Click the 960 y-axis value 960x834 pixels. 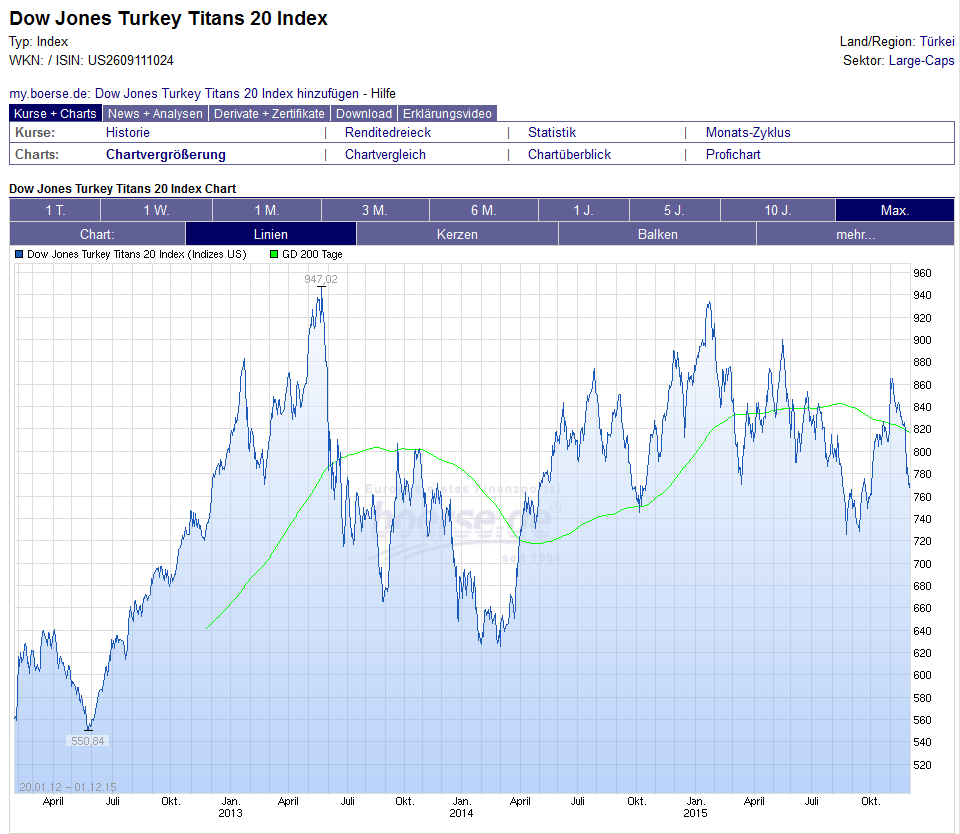click(922, 273)
